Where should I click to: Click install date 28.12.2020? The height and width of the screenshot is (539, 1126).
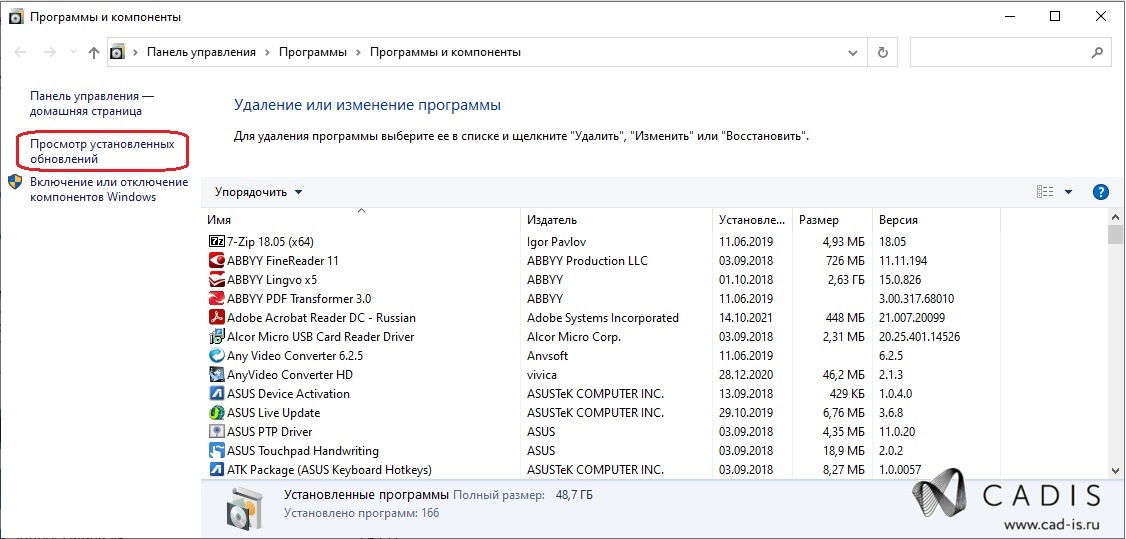click(746, 375)
